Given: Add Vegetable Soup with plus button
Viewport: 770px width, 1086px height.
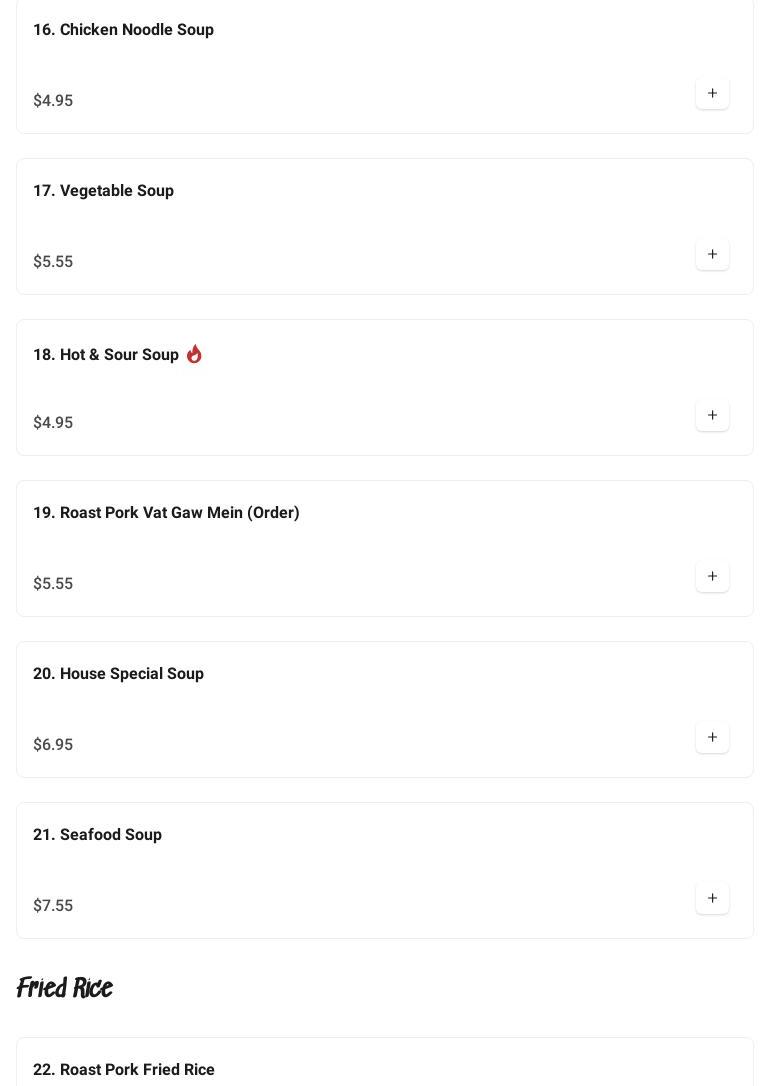Looking at the screenshot, I should pyautogui.click(x=712, y=254).
